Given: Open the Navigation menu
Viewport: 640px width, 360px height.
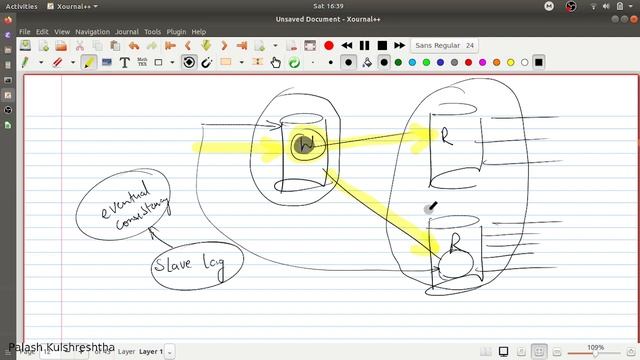Looking at the screenshot, I should pos(93,31).
